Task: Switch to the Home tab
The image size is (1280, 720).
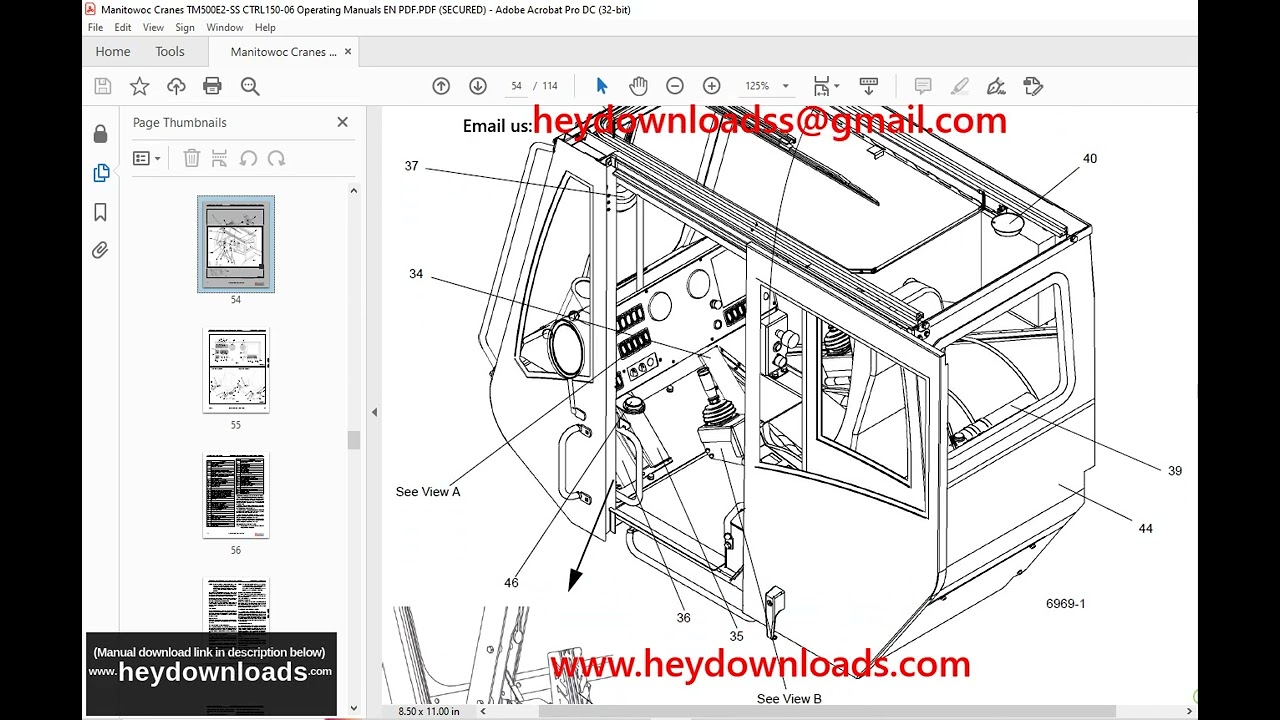Action: (x=113, y=52)
